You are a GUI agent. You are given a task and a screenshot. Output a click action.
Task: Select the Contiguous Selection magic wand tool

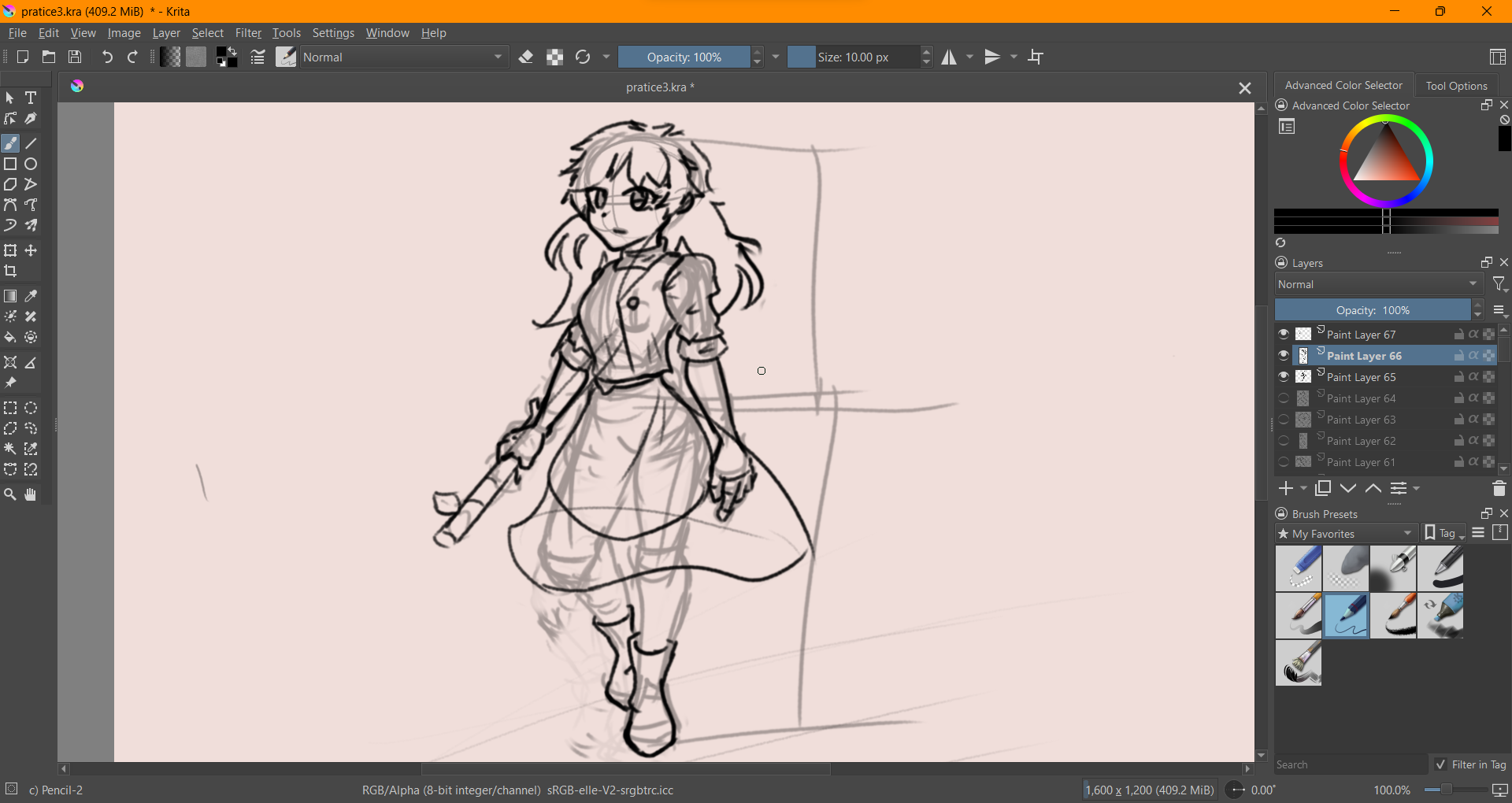point(10,450)
